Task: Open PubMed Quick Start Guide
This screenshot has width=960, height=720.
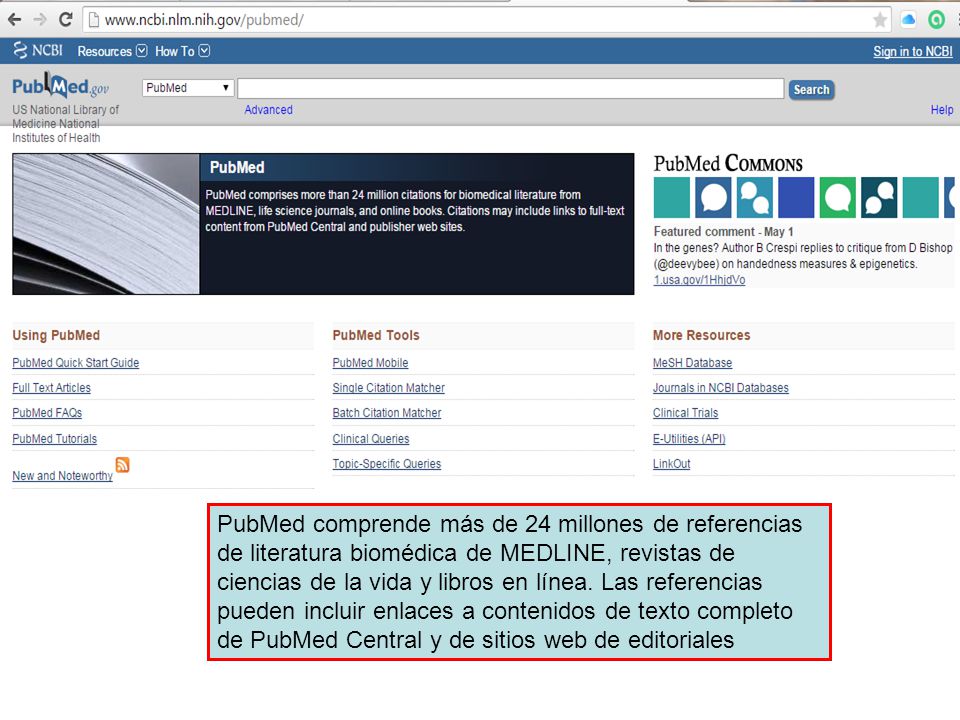Action: pos(75,362)
